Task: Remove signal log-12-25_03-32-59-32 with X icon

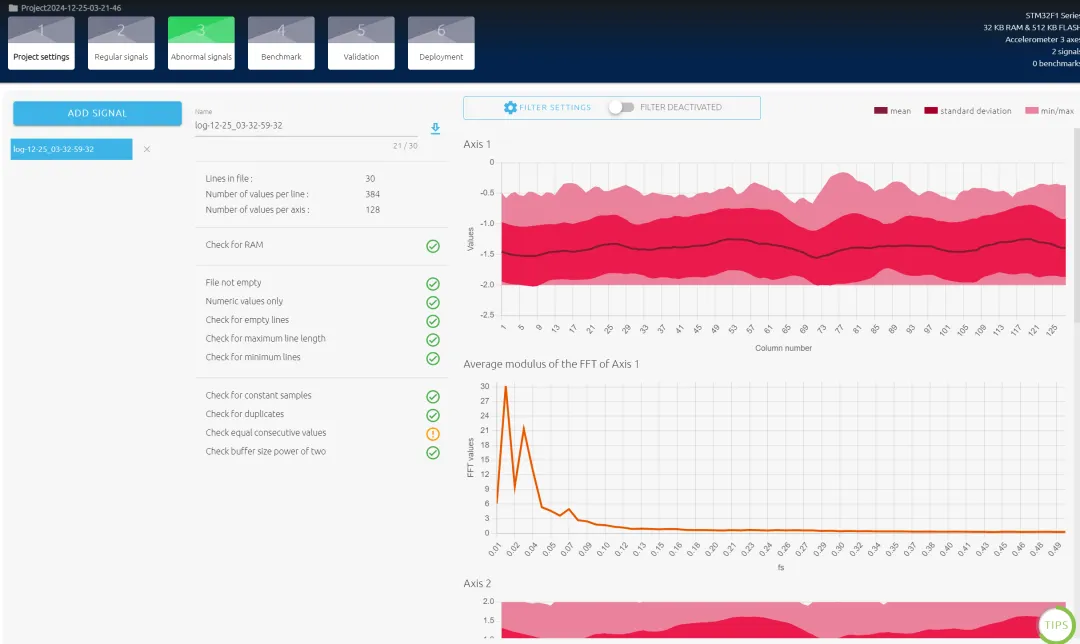Action: 147,149
